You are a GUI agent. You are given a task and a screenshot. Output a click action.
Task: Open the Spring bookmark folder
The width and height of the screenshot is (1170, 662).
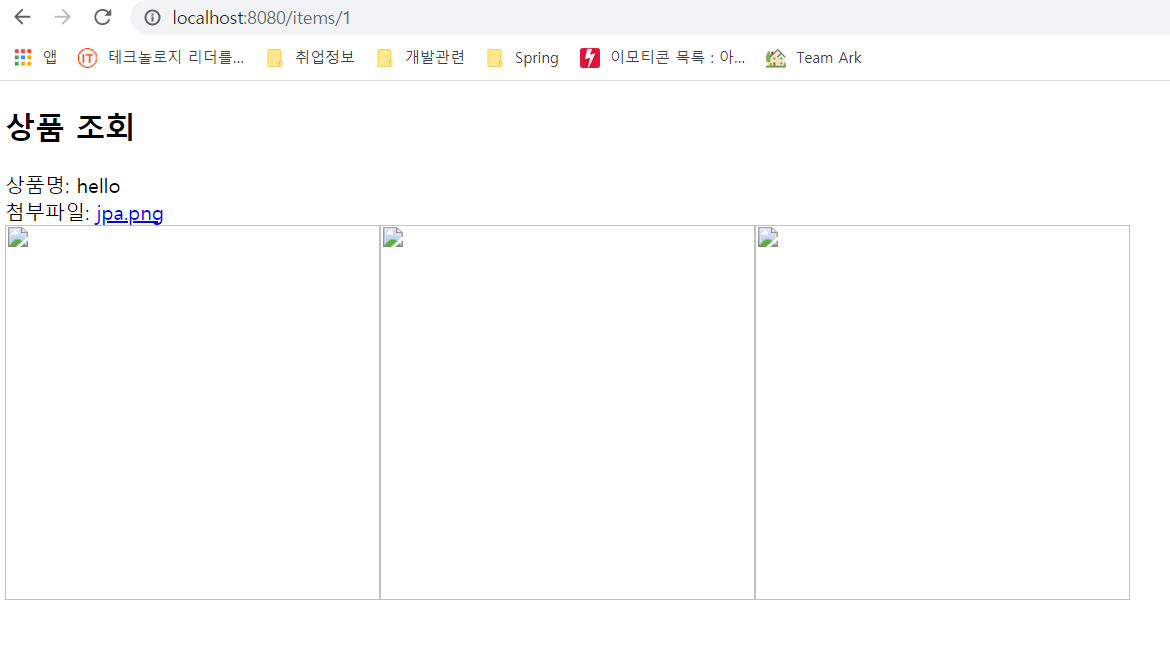pos(522,57)
